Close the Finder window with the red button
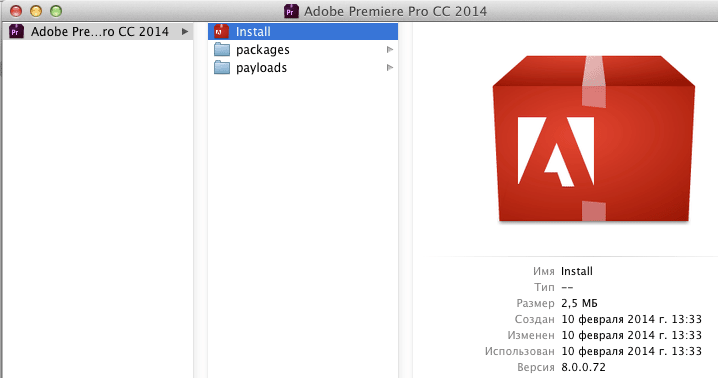Screen dimensions: 718x378 pos(16,11)
